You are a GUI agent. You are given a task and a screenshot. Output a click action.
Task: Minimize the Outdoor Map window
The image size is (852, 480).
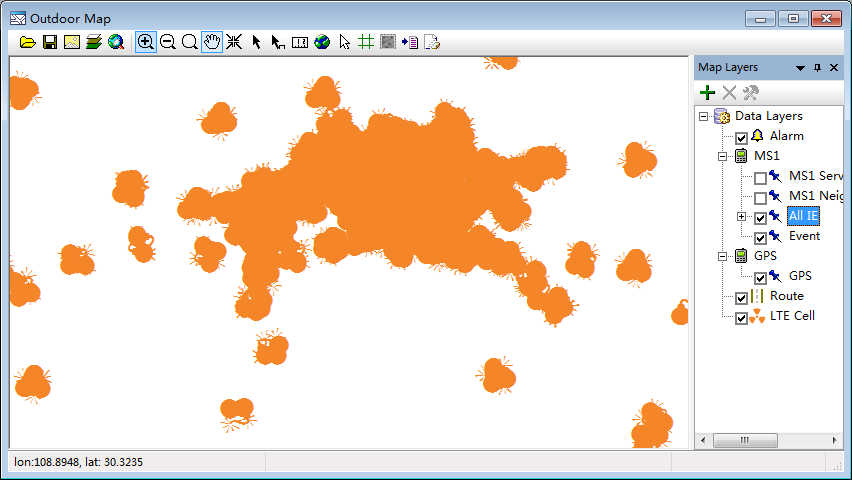coord(760,19)
